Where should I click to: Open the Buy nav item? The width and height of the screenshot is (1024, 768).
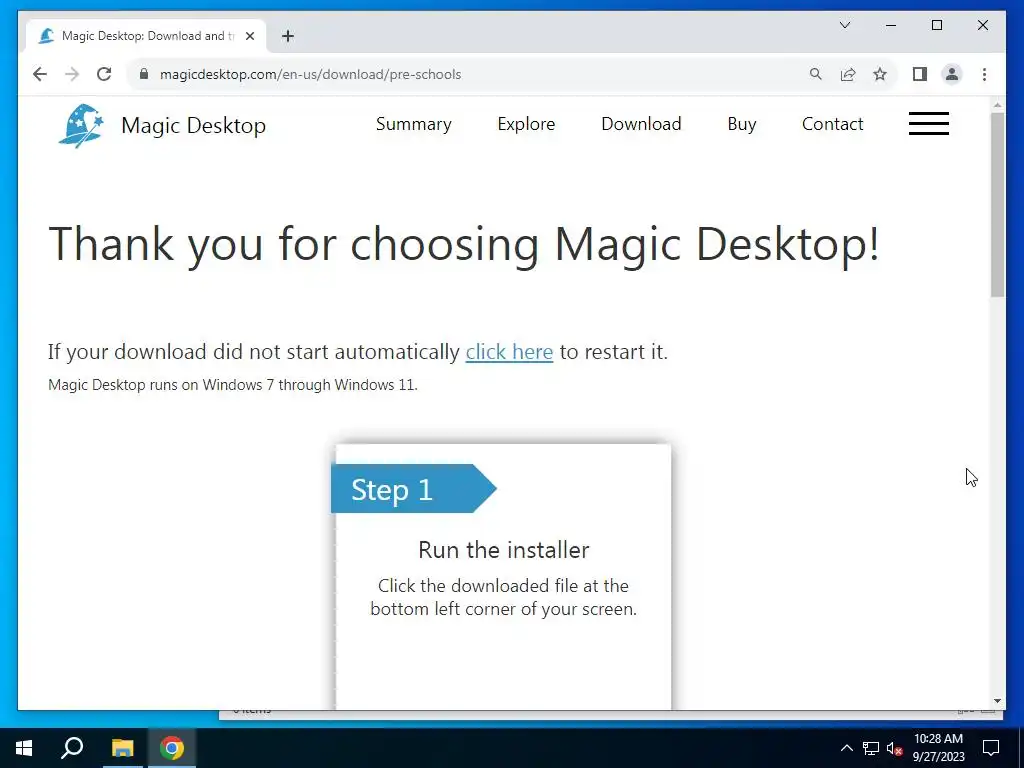point(741,123)
